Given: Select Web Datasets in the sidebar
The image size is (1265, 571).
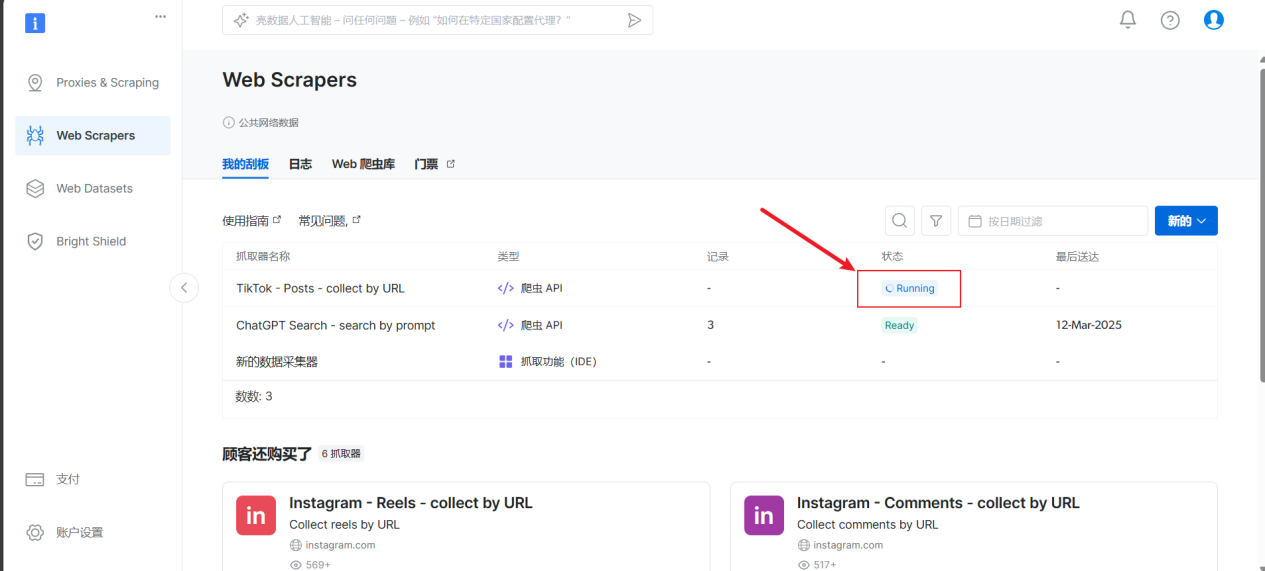Looking at the screenshot, I should pyautogui.click(x=93, y=188).
